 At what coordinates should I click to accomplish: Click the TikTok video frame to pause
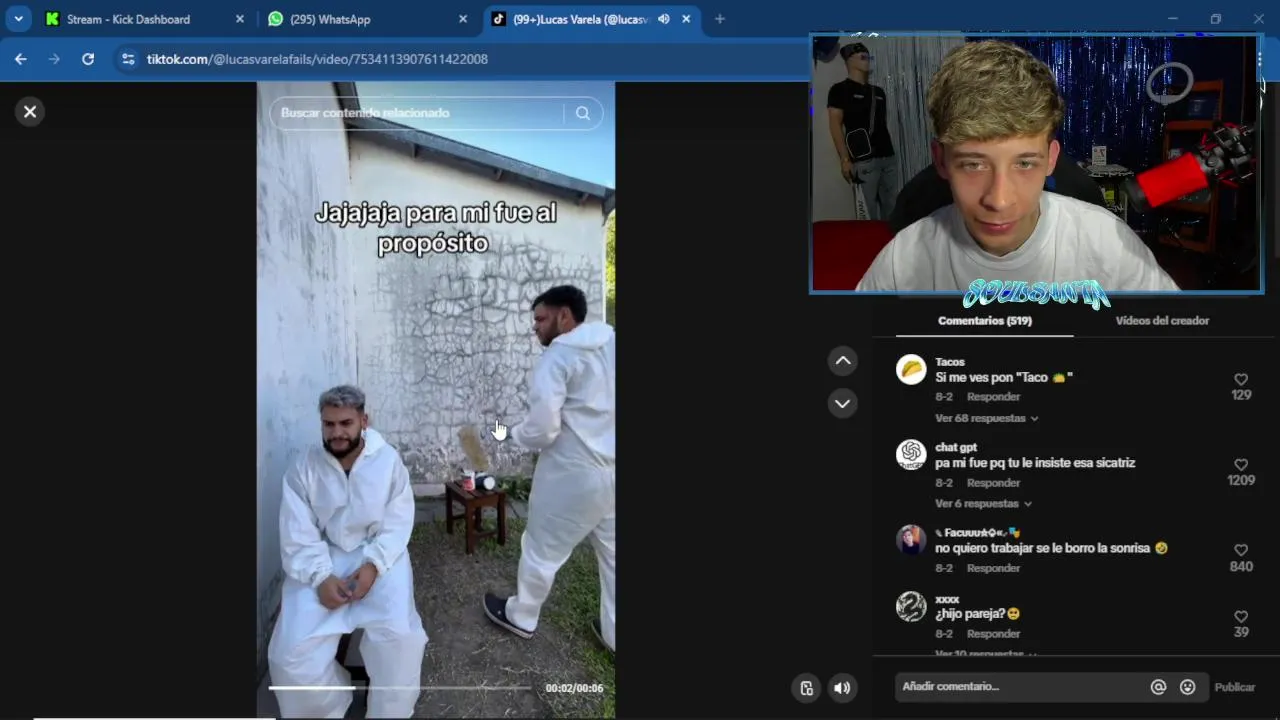coord(436,400)
